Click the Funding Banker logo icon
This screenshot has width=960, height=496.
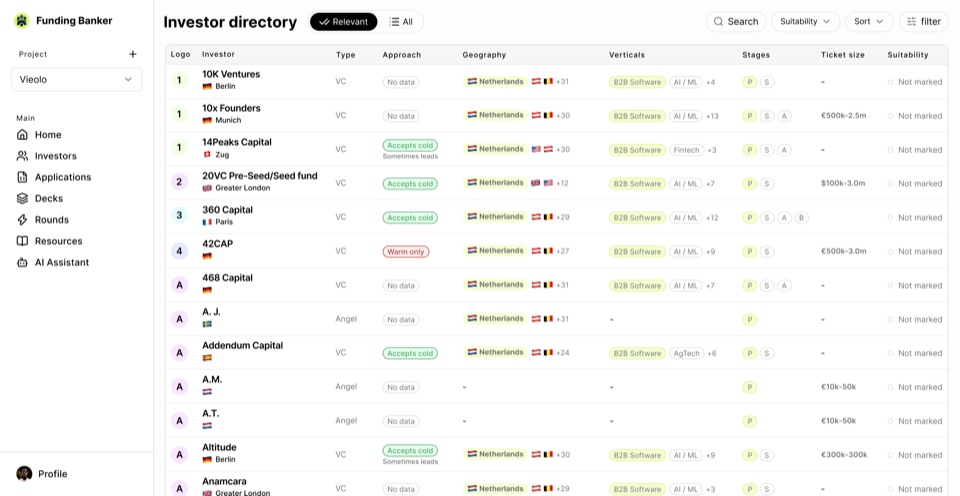click(22, 21)
